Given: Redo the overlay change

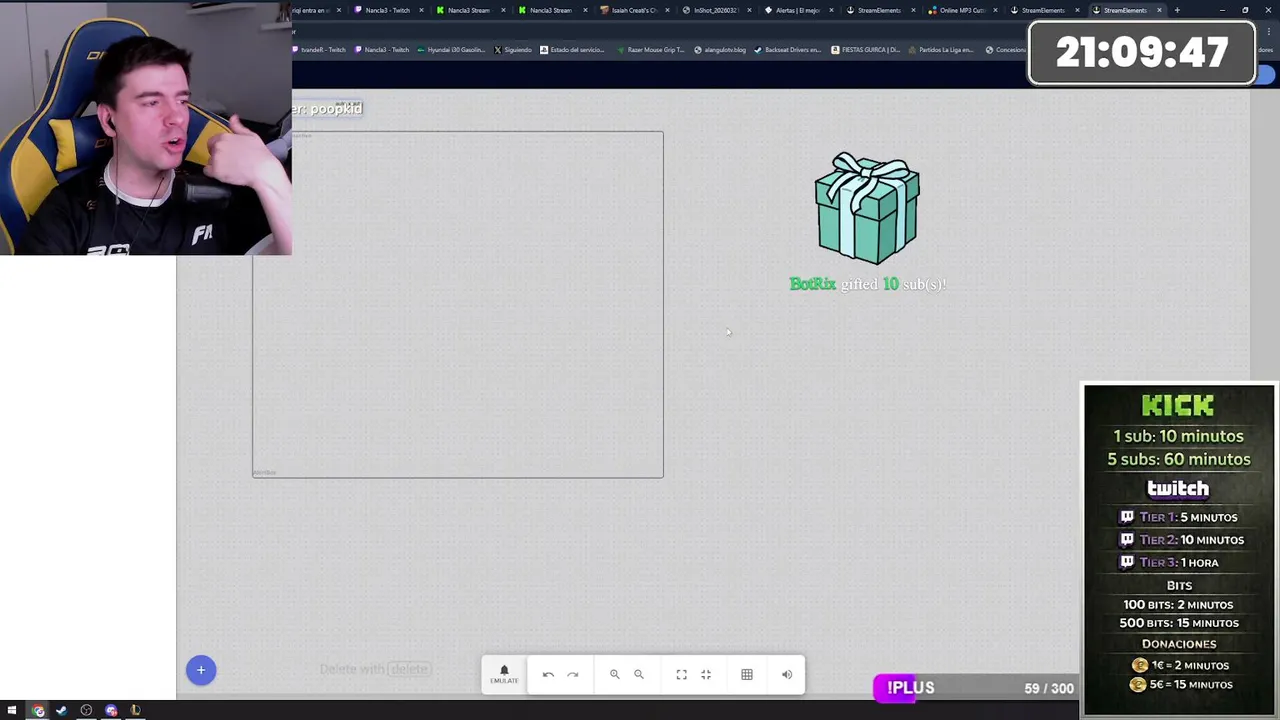Looking at the screenshot, I should pos(573,674).
